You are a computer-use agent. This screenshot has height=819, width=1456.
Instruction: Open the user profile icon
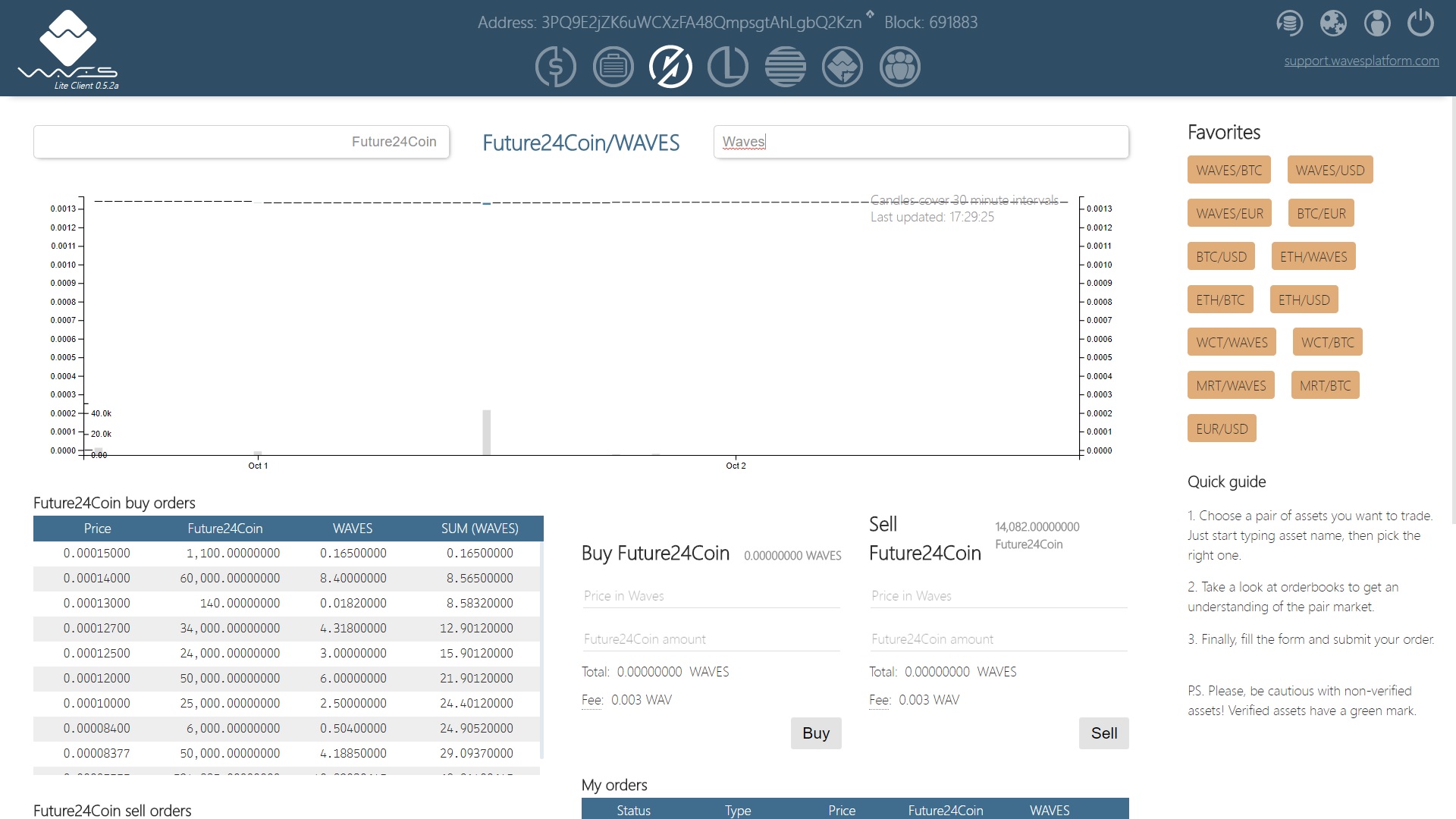1377,23
